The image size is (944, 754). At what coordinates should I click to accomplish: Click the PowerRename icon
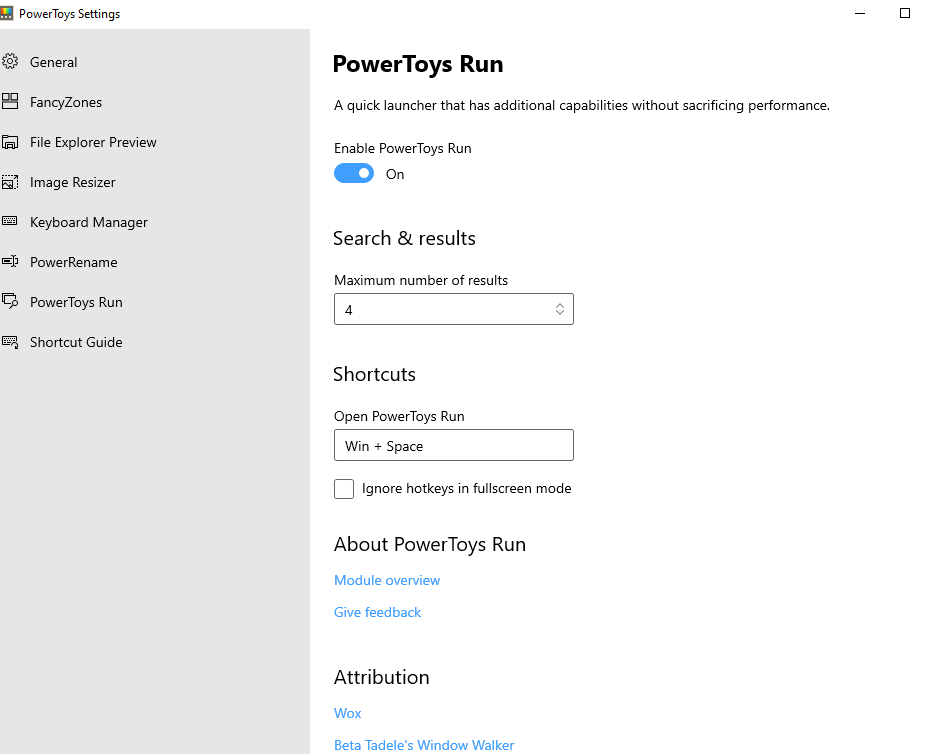[x=10, y=261]
